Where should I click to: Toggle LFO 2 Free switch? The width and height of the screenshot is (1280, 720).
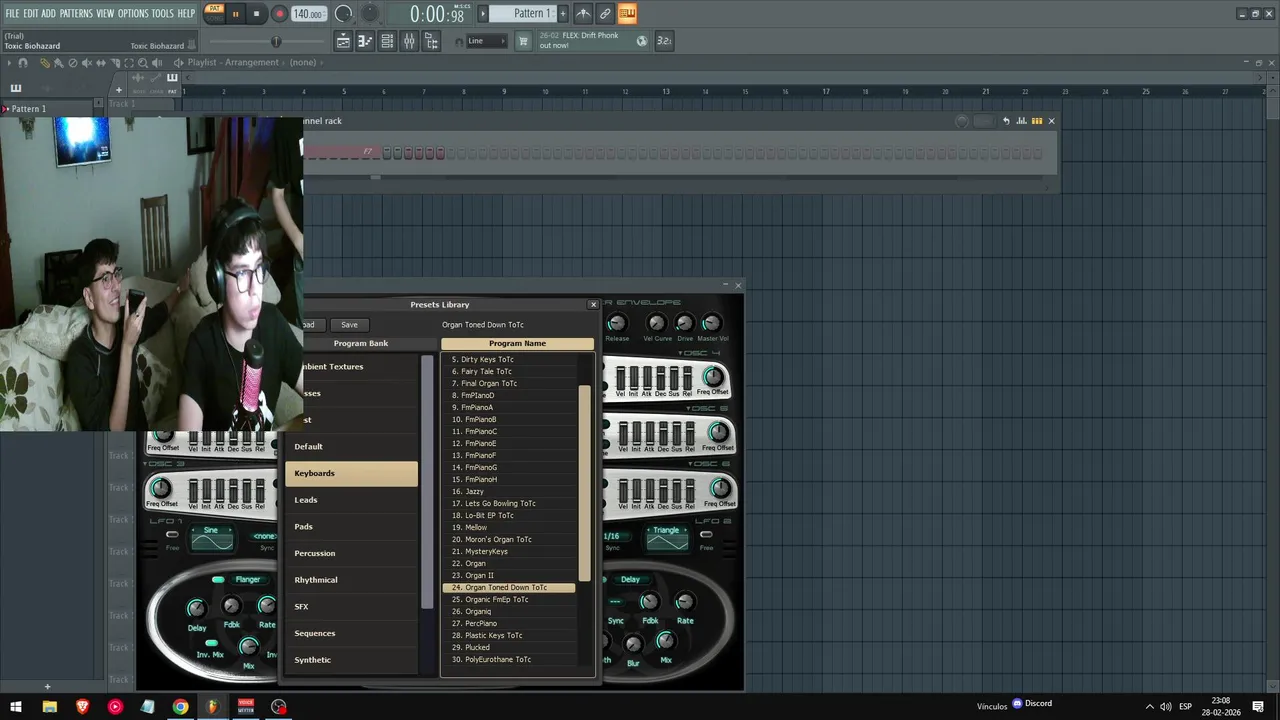(706, 536)
